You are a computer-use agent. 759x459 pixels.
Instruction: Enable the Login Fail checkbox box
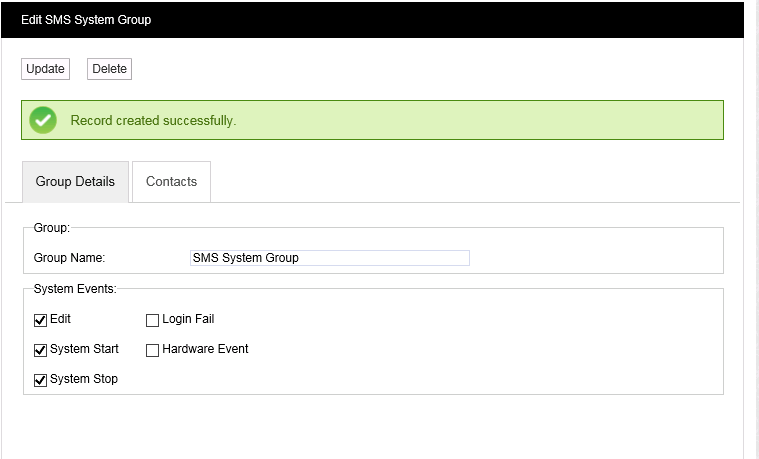(153, 320)
